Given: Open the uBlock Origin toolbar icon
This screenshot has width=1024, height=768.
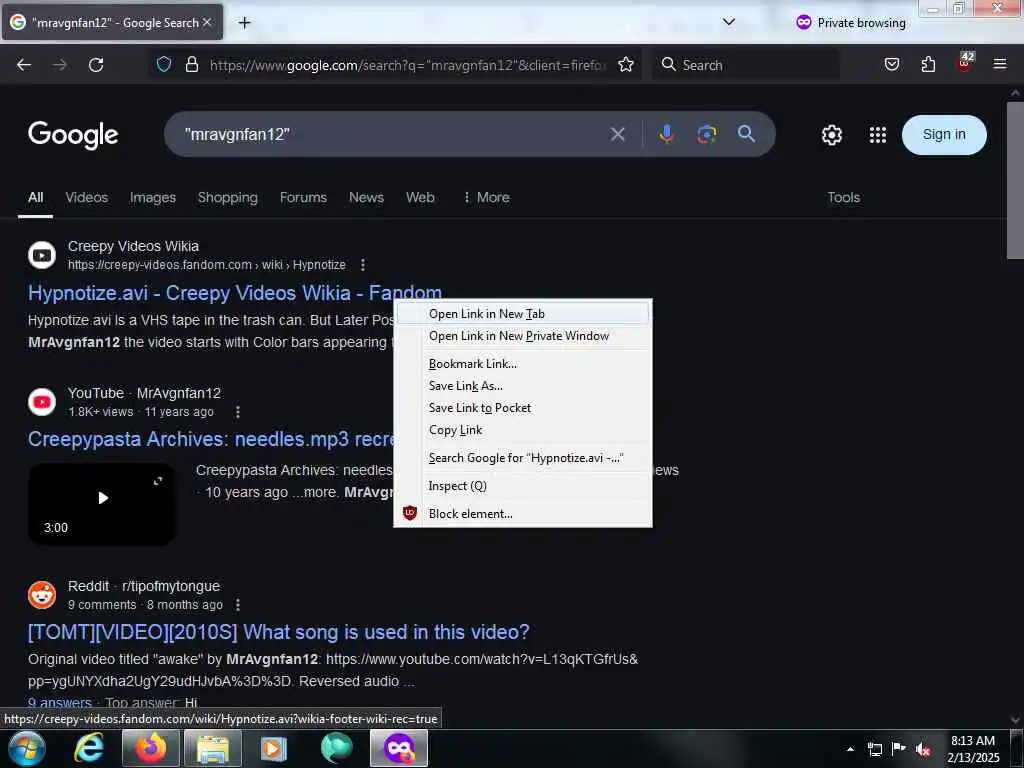Looking at the screenshot, I should (965, 63).
